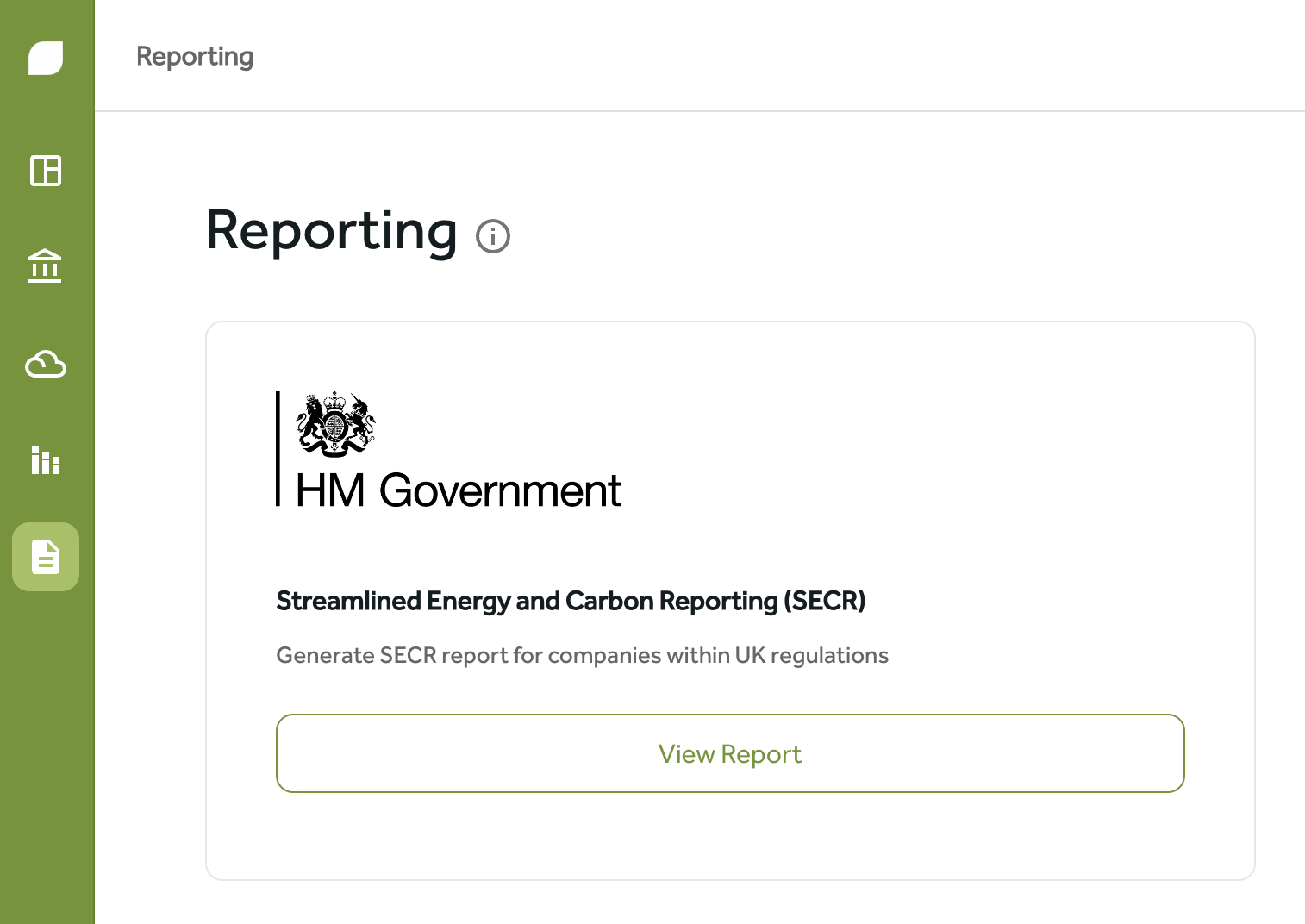Image resolution: width=1305 pixels, height=924 pixels.
Task: Open the cloud emissions section icon
Action: [x=46, y=365]
